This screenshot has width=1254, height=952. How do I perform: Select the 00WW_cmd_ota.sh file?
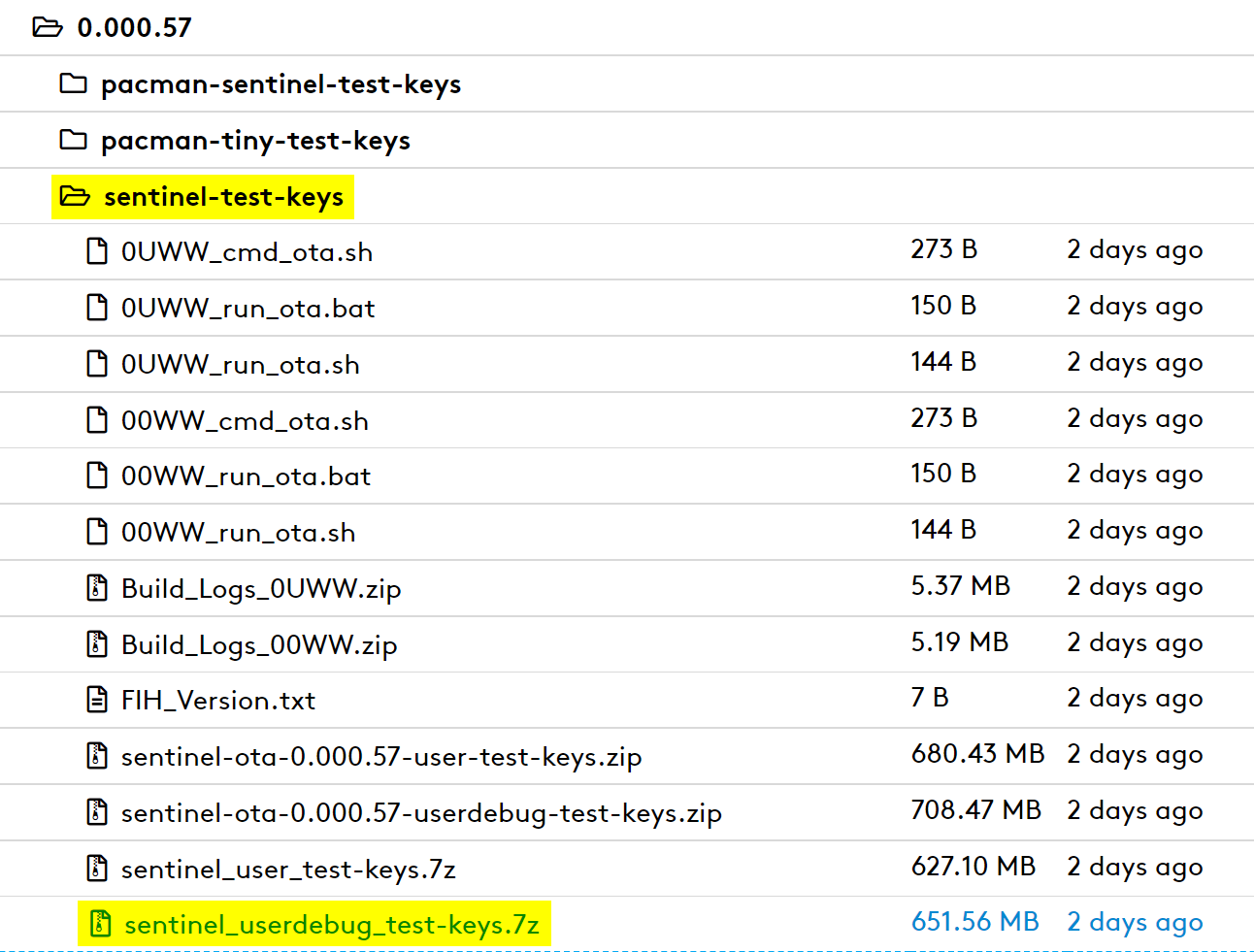tap(245, 421)
